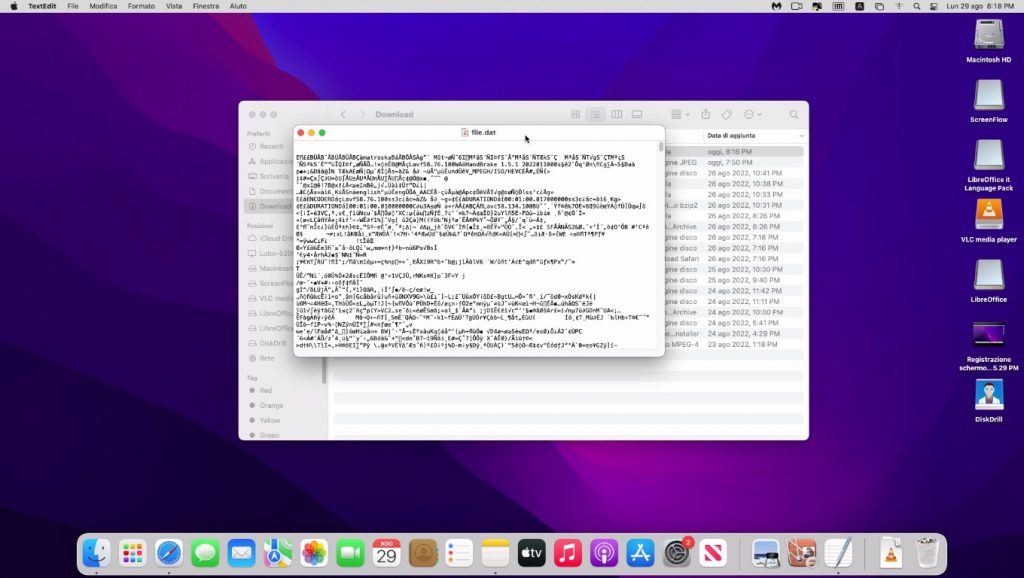
Task: Switch Finder to gallery view
Action: pos(638,114)
